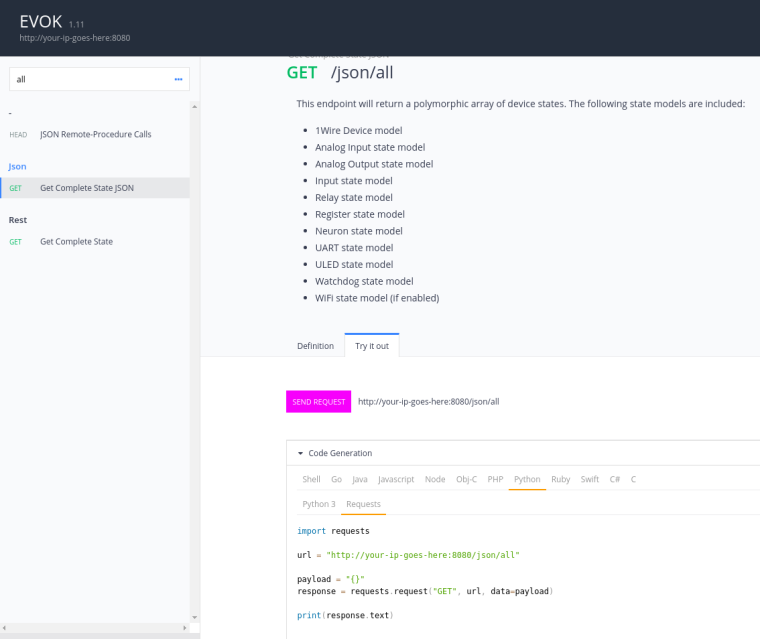Switch code generation to Javascript

[x=396, y=479]
